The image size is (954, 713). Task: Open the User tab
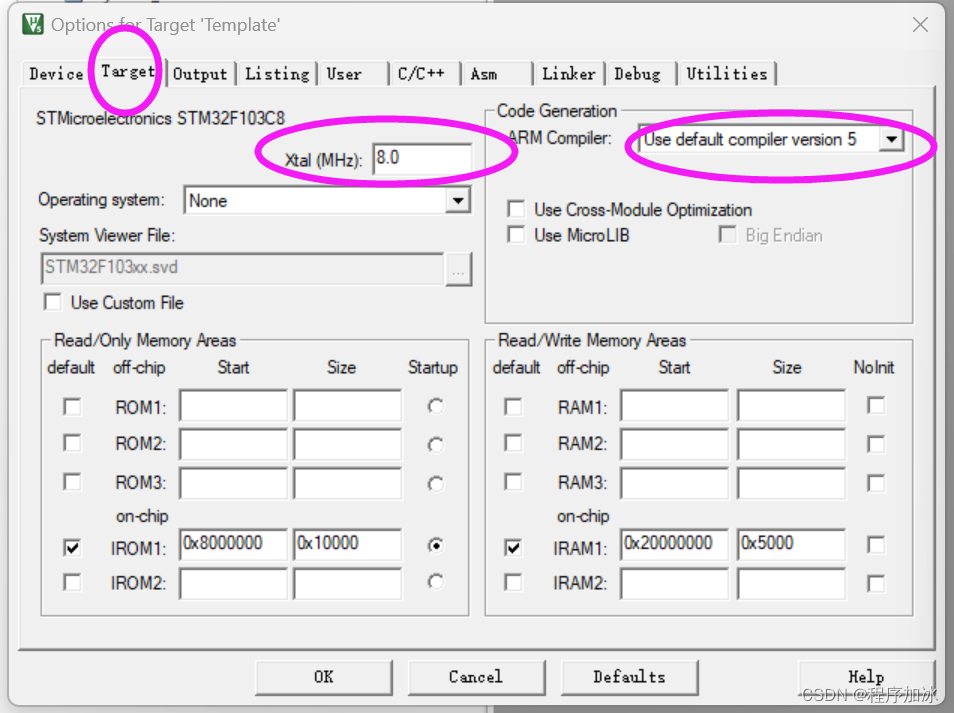click(353, 74)
